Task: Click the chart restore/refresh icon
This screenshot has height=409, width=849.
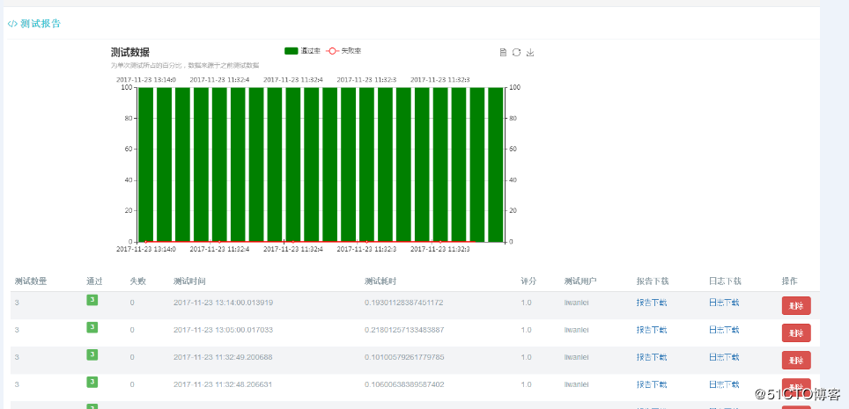Action: click(x=517, y=53)
